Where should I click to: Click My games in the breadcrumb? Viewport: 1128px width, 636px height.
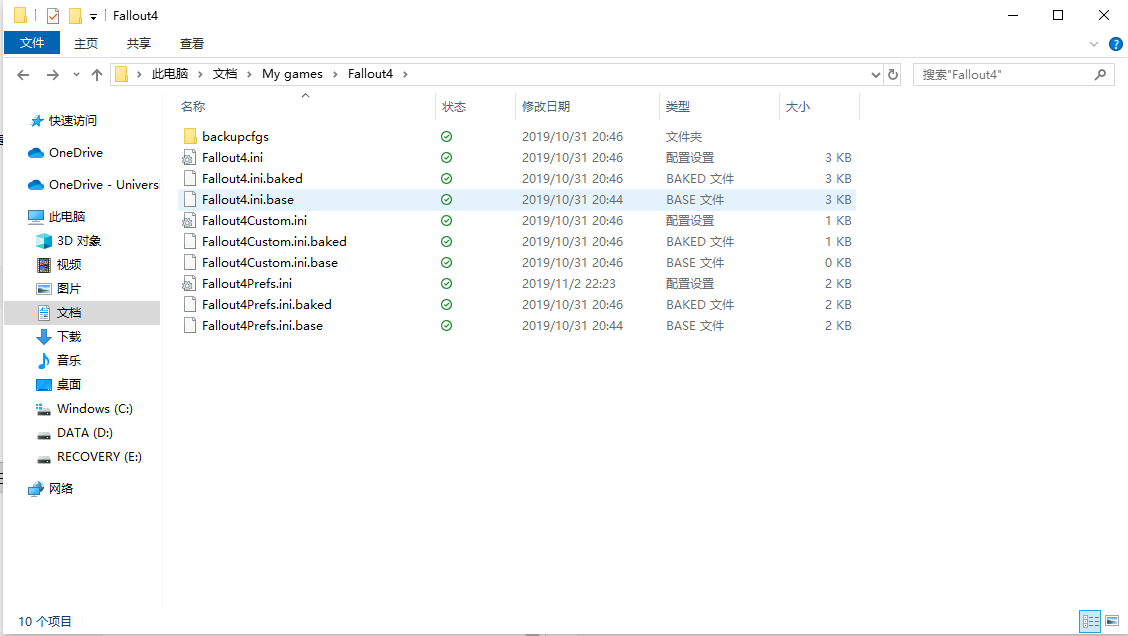coord(292,73)
